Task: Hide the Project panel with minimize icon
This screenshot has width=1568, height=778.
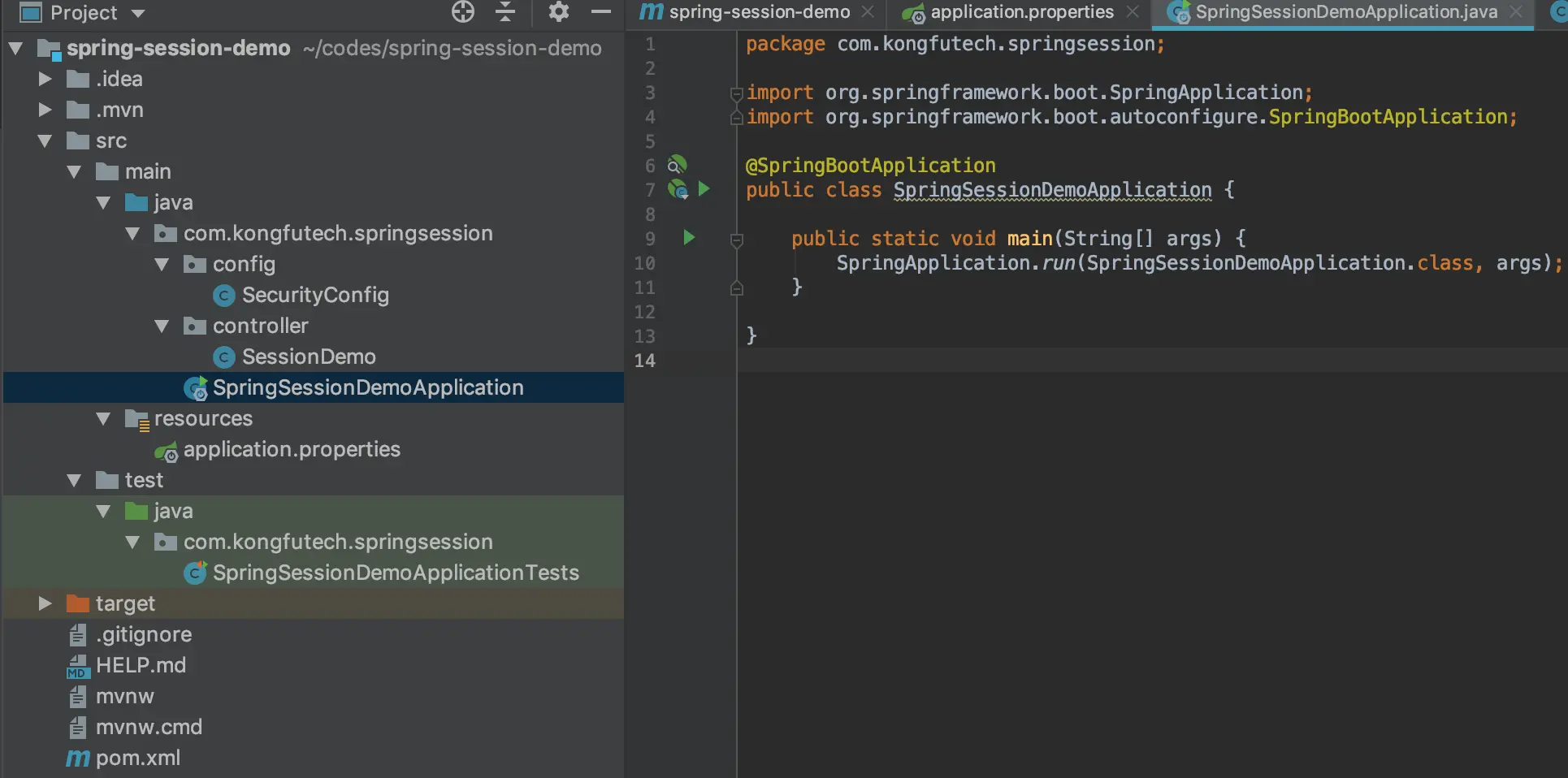Action: click(601, 11)
